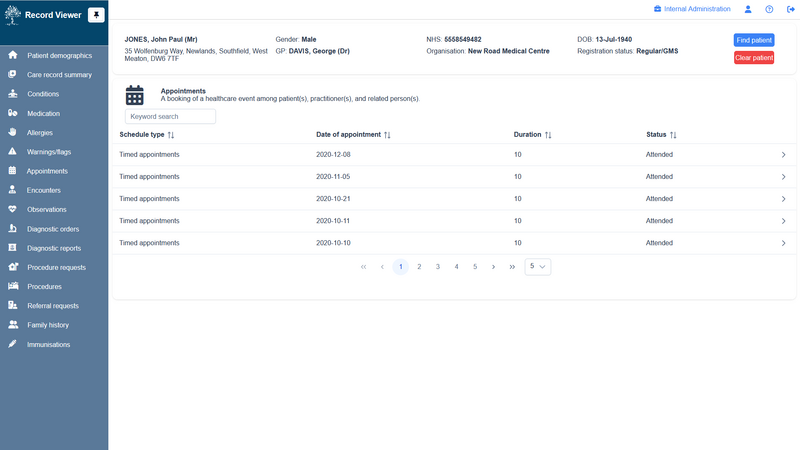Select page 2 in pagination
The width and height of the screenshot is (800, 450).
pyautogui.click(x=419, y=267)
